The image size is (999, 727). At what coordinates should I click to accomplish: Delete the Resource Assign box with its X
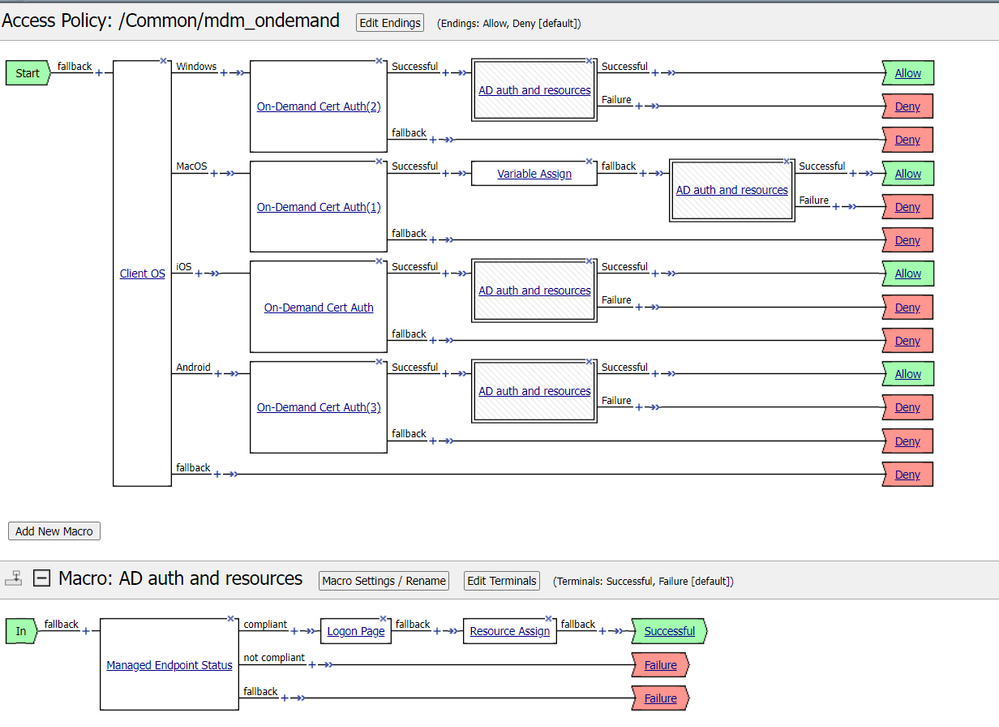click(x=549, y=619)
